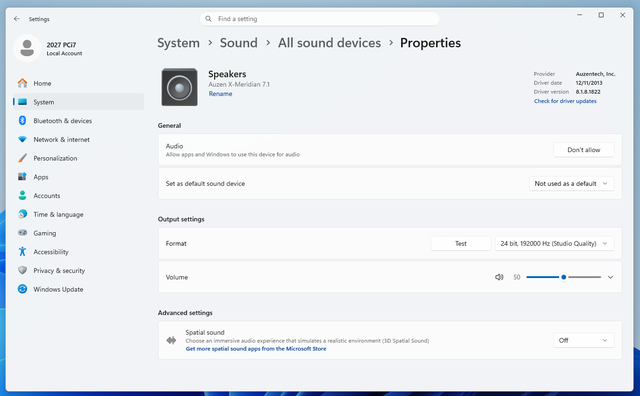The image size is (640, 396).
Task: Click the Don't allow audio button
Action: pyautogui.click(x=584, y=150)
